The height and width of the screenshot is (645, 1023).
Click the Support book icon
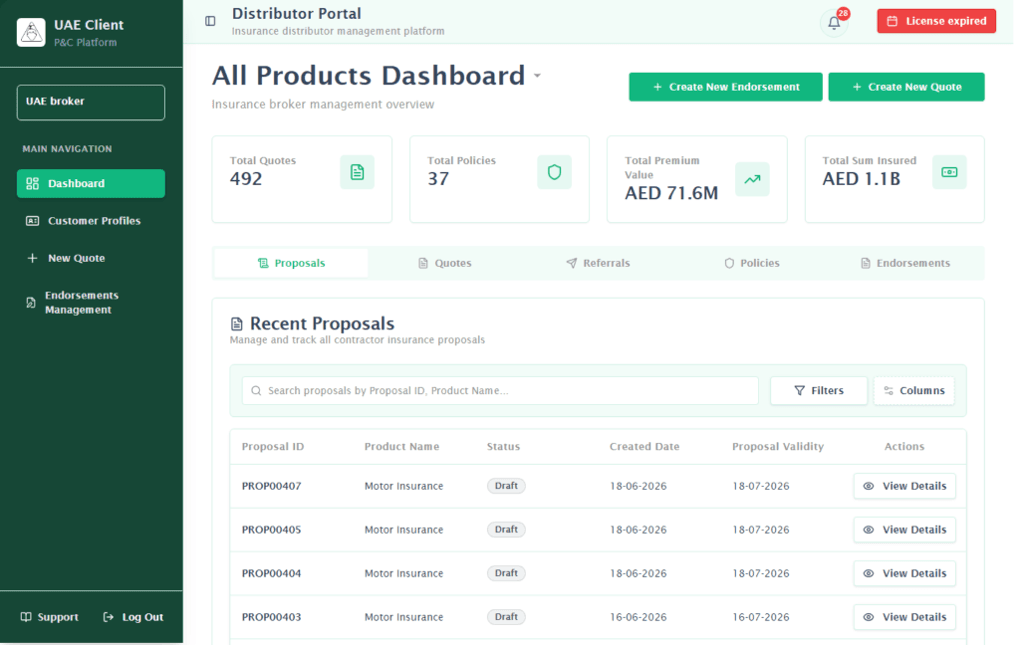[26, 617]
